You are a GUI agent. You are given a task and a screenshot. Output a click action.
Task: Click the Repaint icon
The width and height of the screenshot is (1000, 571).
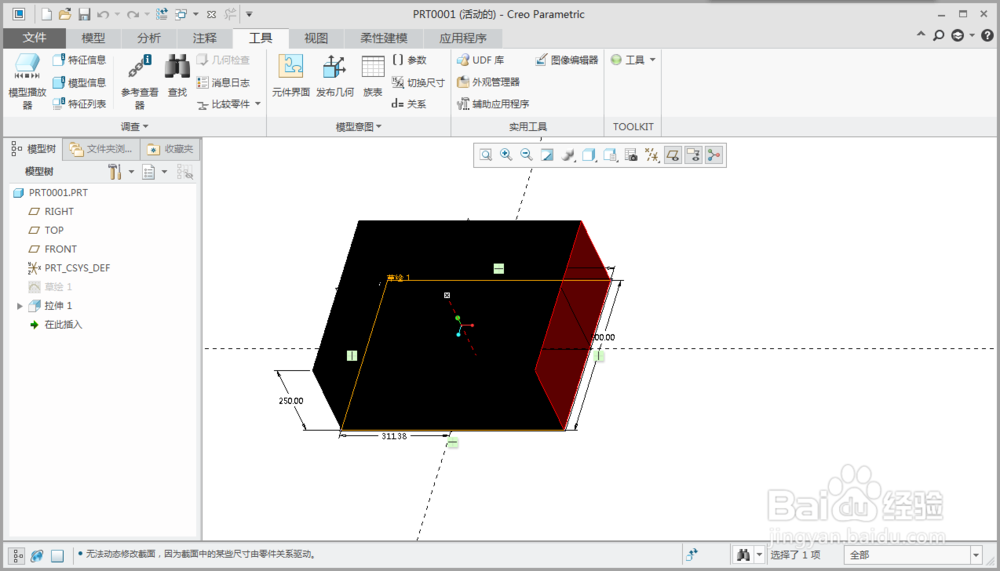547,154
